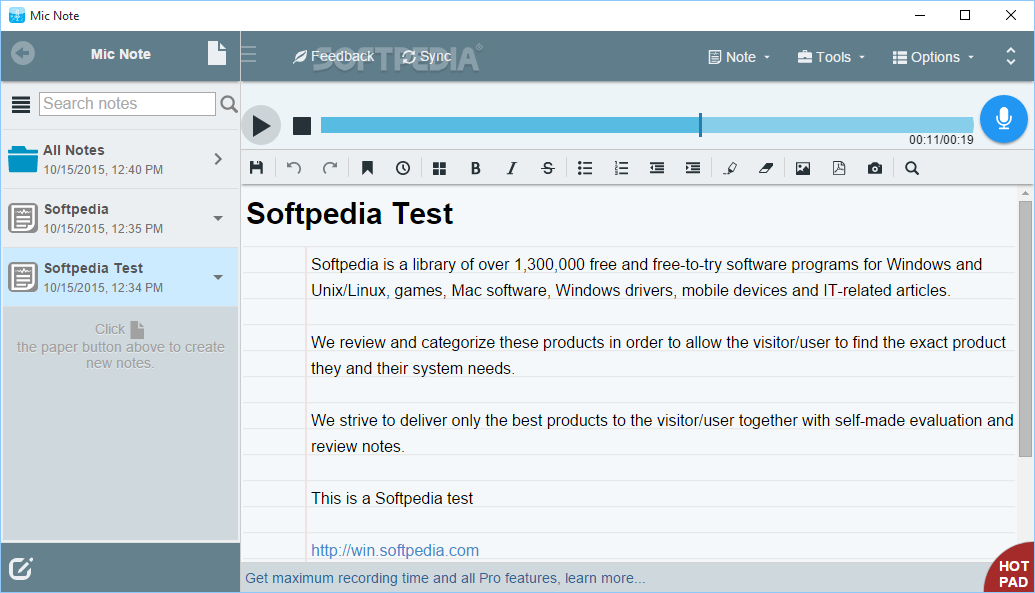Viewport: 1035px width, 593px height.
Task: Click the expand/collapse arrows in top bar
Action: [x=1011, y=56]
